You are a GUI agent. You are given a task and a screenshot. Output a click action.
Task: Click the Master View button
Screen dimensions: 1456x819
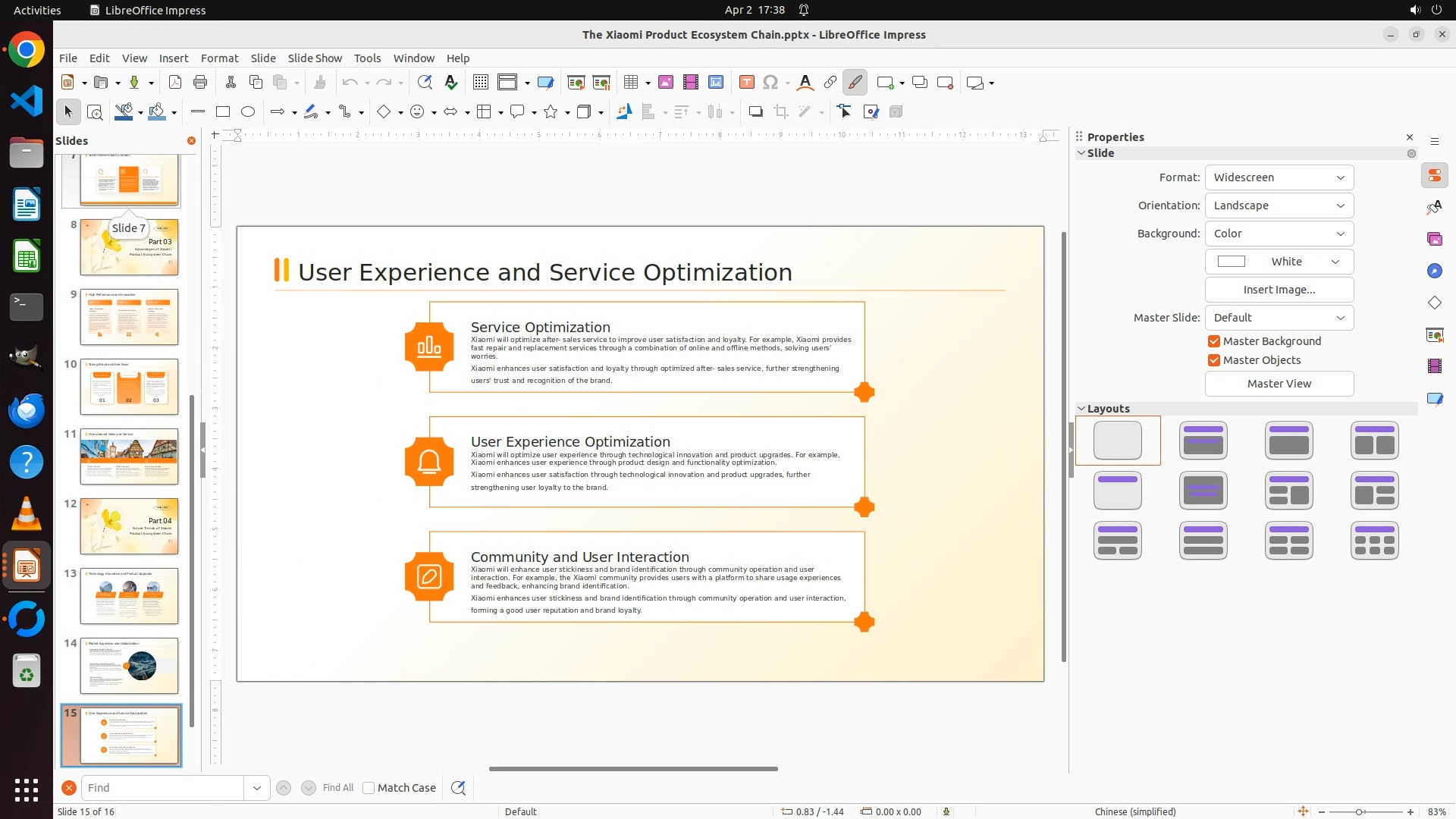click(1279, 384)
